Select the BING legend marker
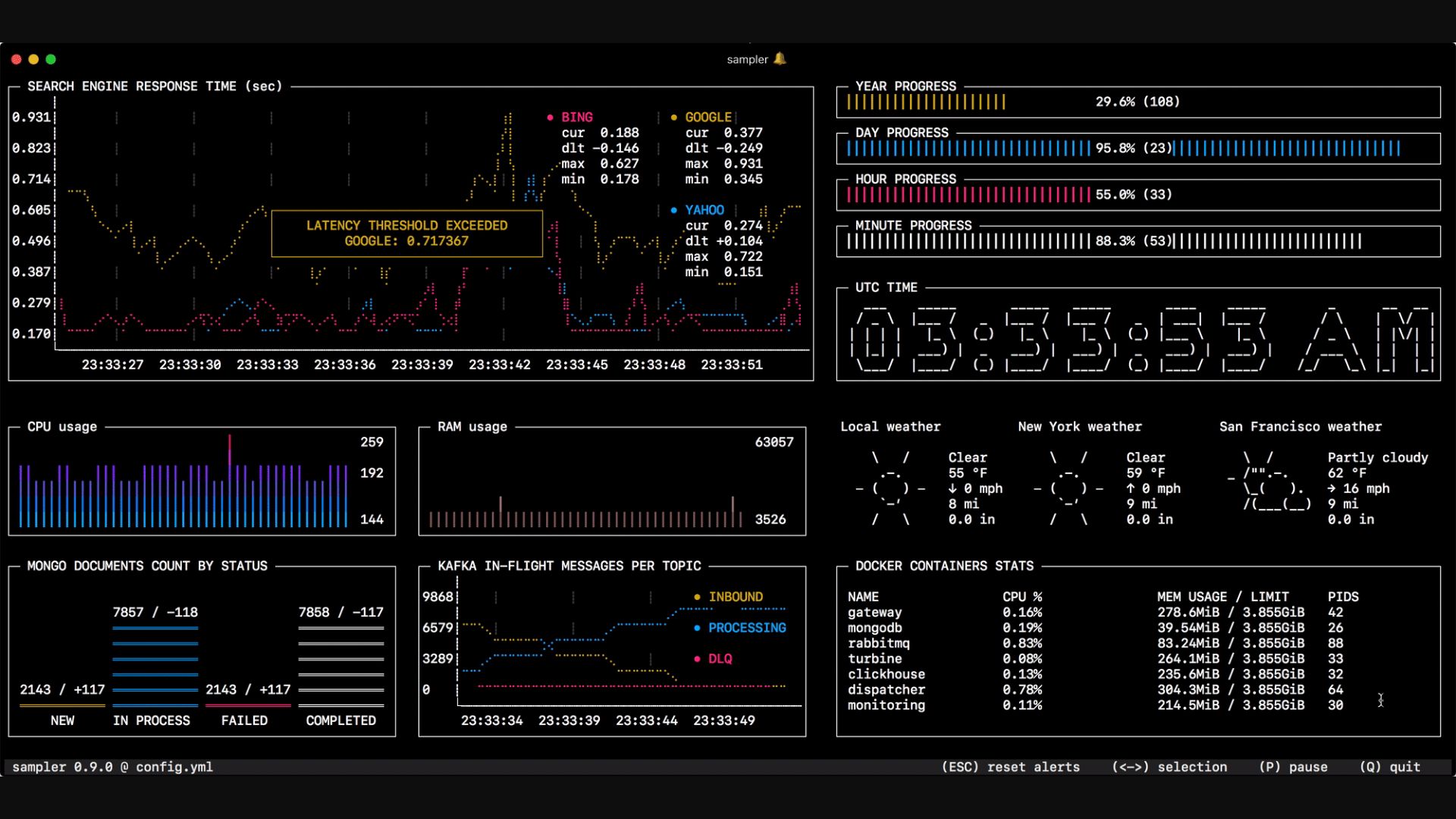 (551, 117)
